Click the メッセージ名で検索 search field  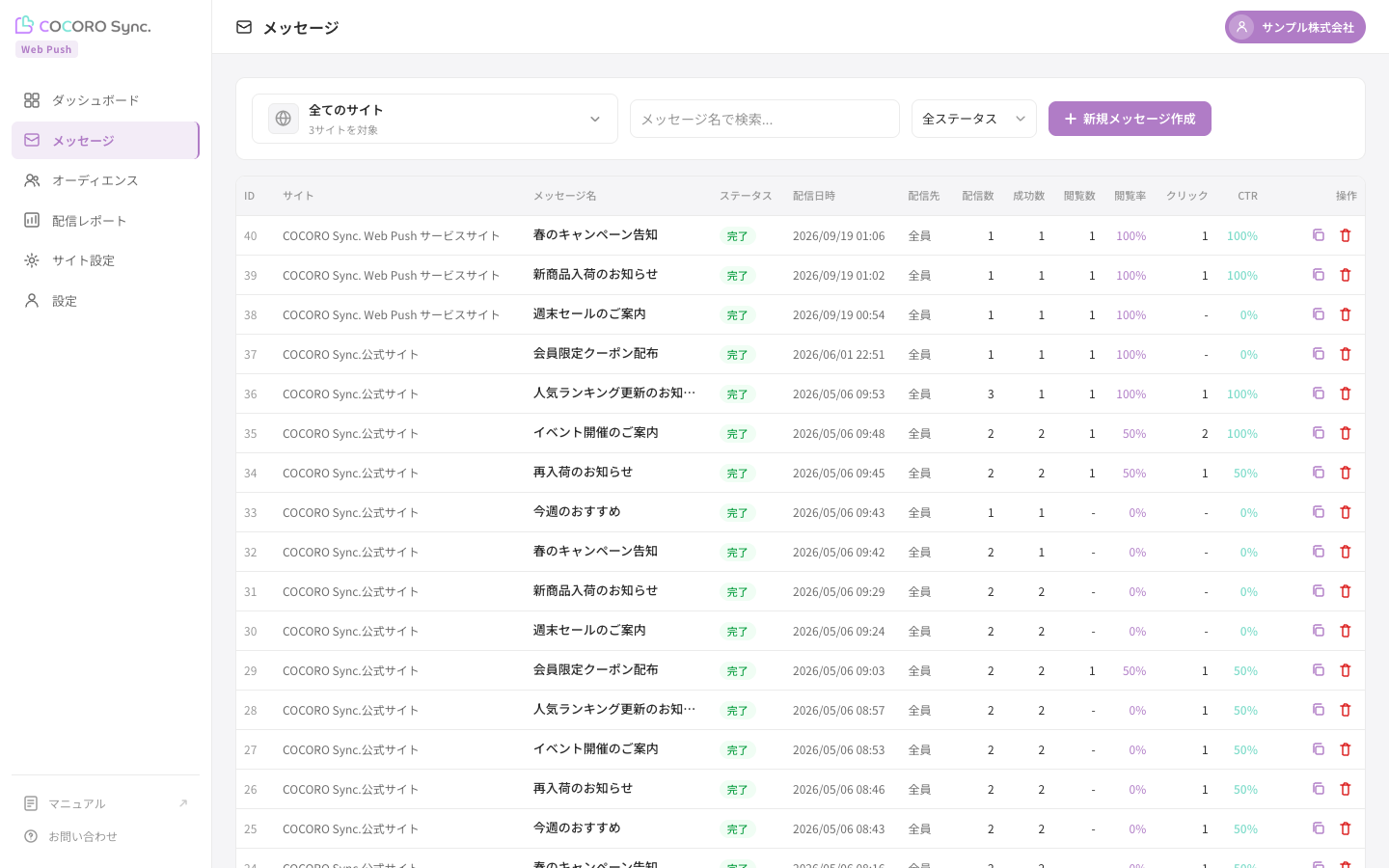point(765,119)
